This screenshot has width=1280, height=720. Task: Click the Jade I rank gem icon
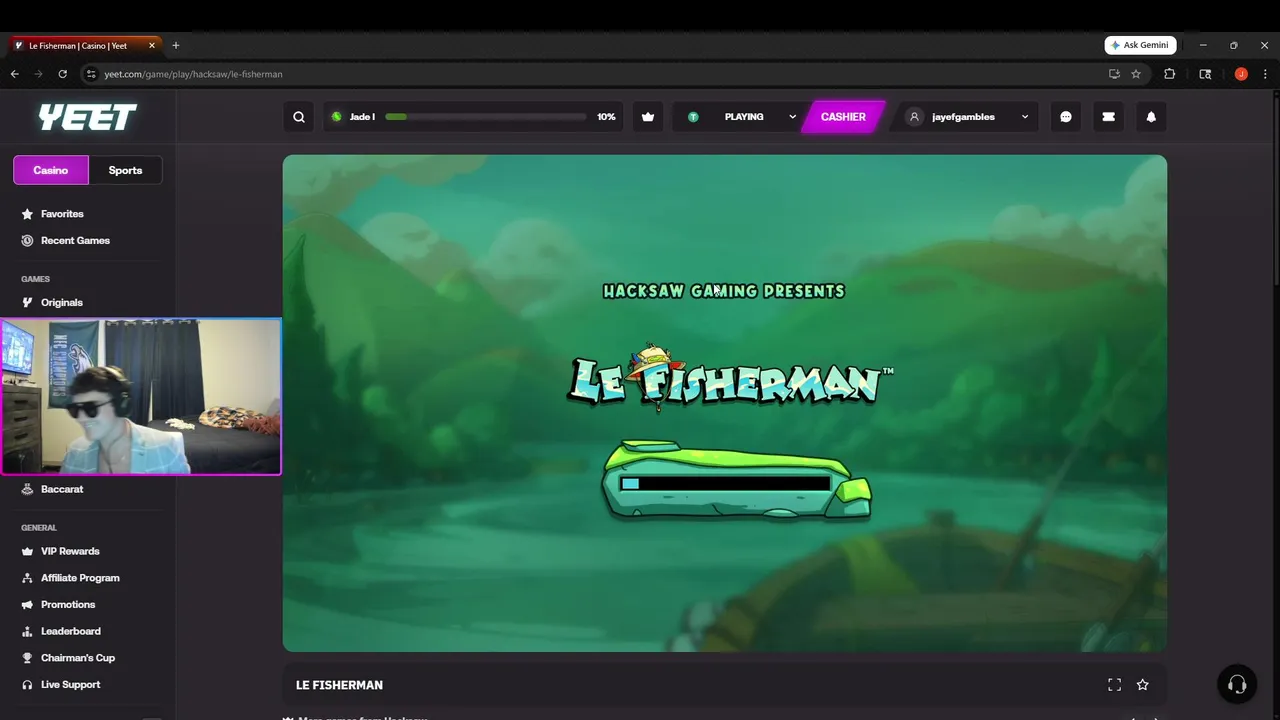pos(336,117)
